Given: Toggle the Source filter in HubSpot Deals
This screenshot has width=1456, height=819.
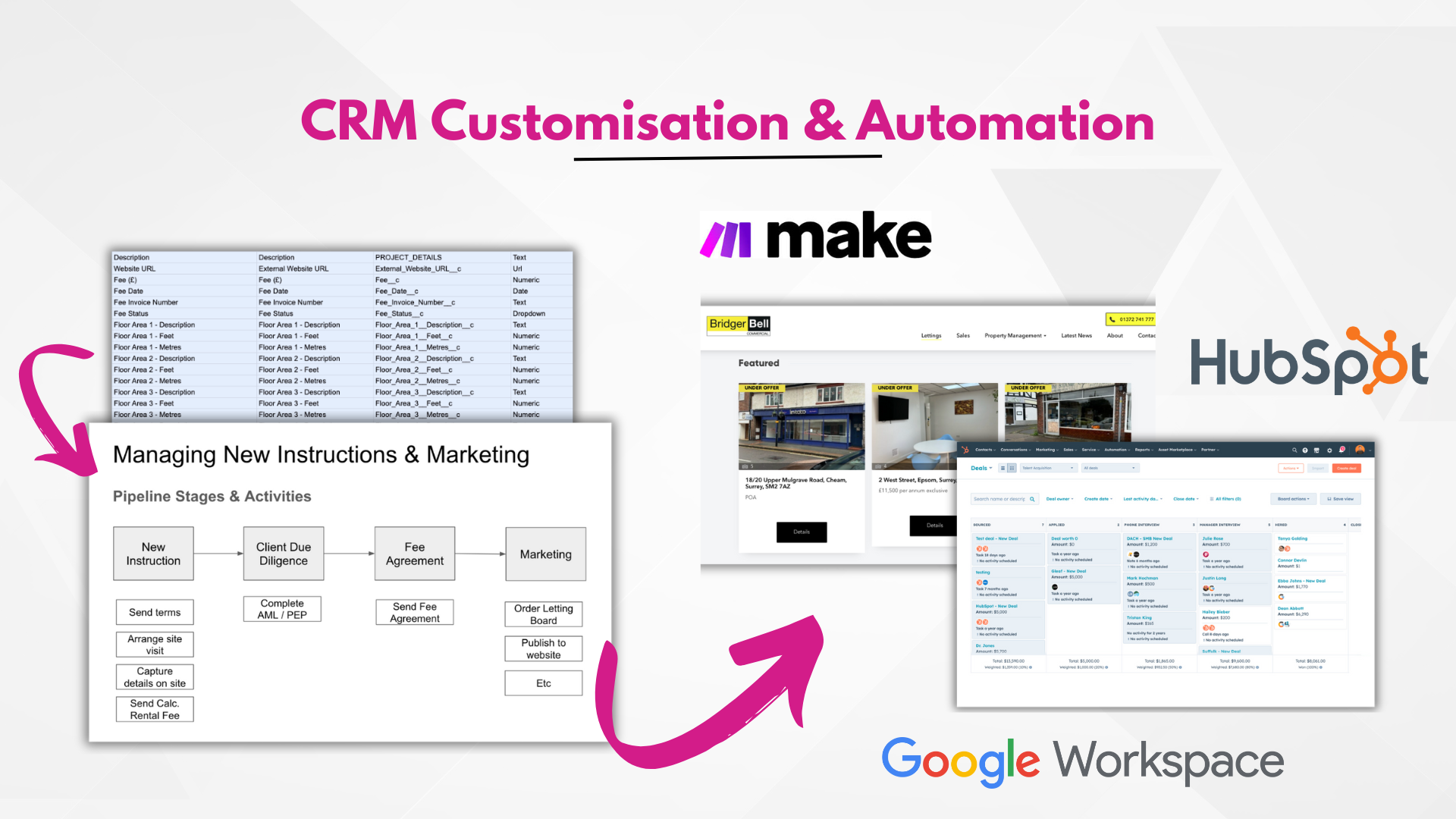Looking at the screenshot, I should 985,524.
